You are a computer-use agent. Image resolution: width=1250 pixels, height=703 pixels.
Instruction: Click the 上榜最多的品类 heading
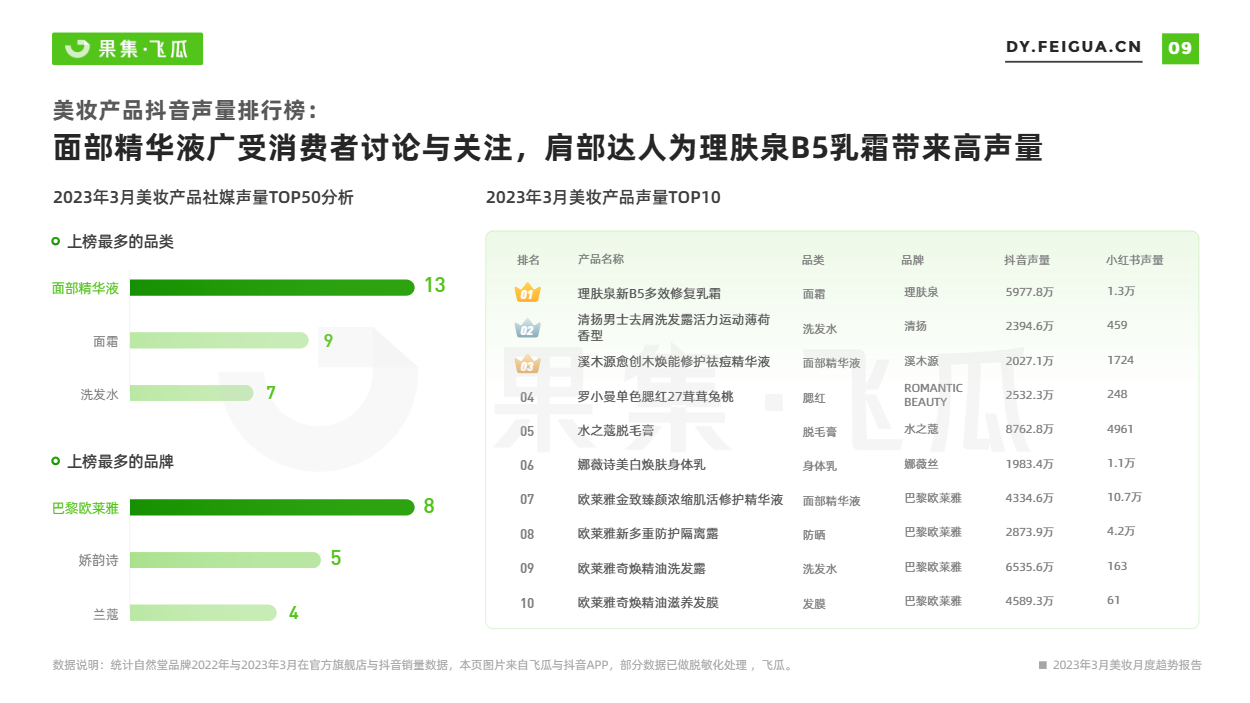[x=120, y=242]
